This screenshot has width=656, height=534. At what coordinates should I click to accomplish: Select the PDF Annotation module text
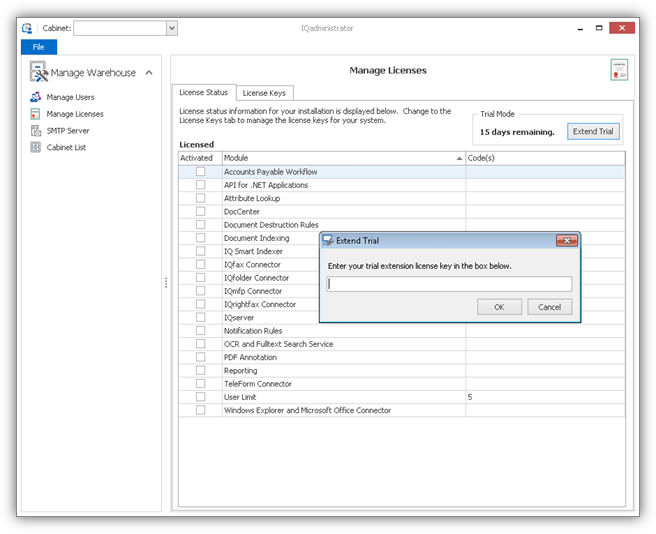(x=250, y=357)
